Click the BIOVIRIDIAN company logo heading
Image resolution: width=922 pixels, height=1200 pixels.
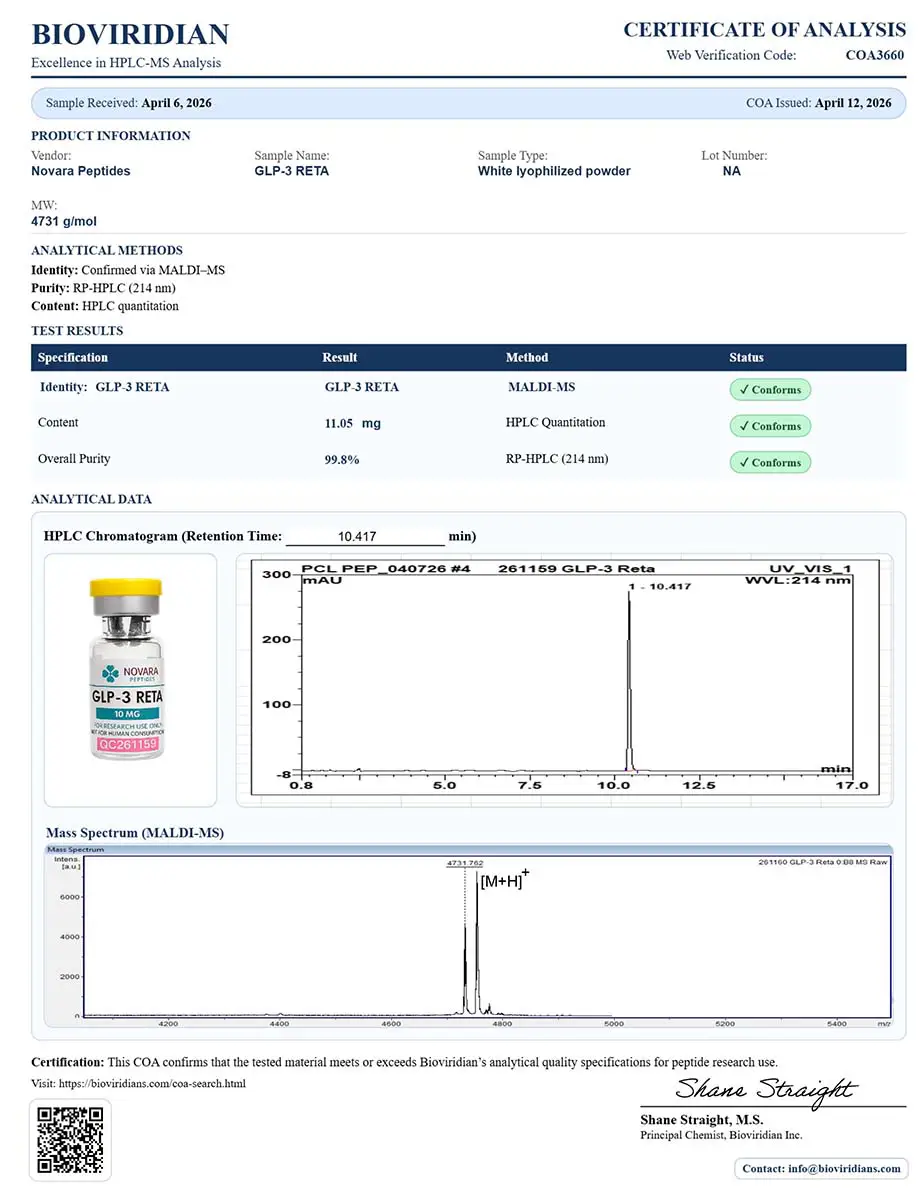130,35
